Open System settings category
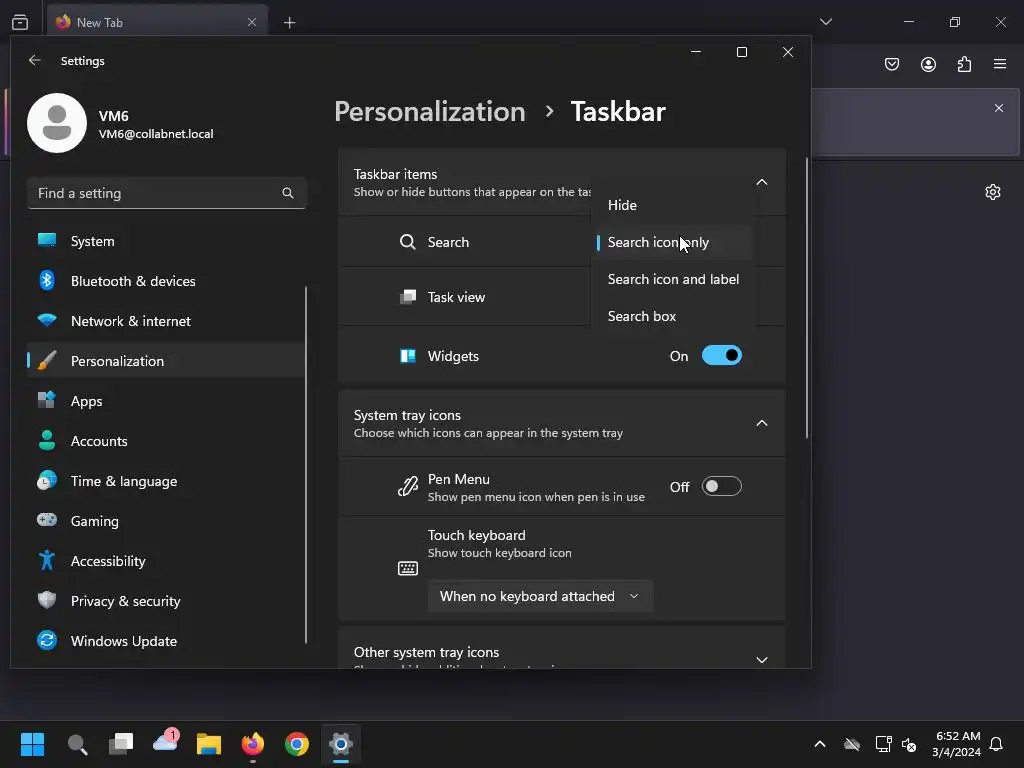 point(166,241)
